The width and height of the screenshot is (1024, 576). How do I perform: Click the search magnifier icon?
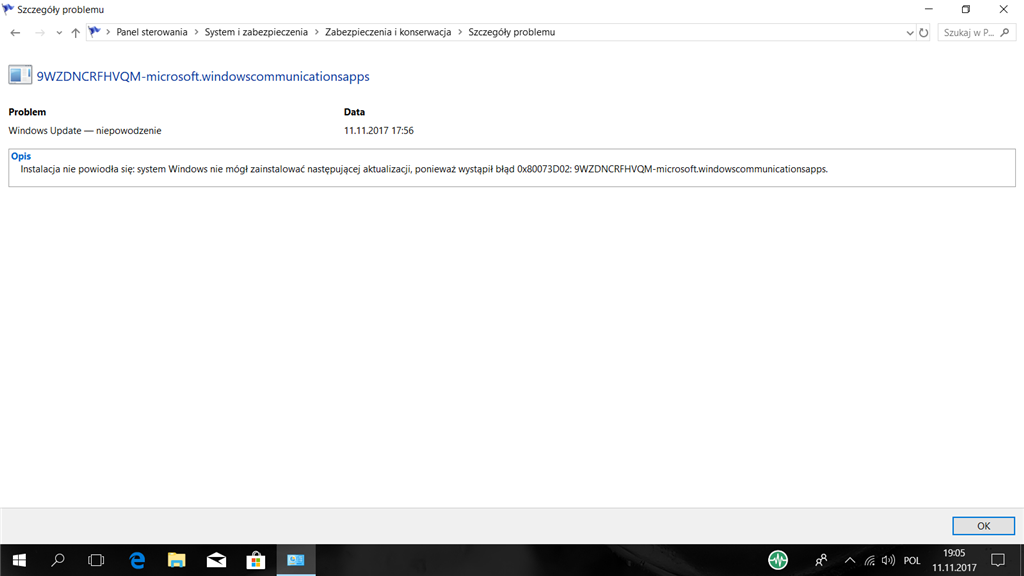click(x=1005, y=33)
